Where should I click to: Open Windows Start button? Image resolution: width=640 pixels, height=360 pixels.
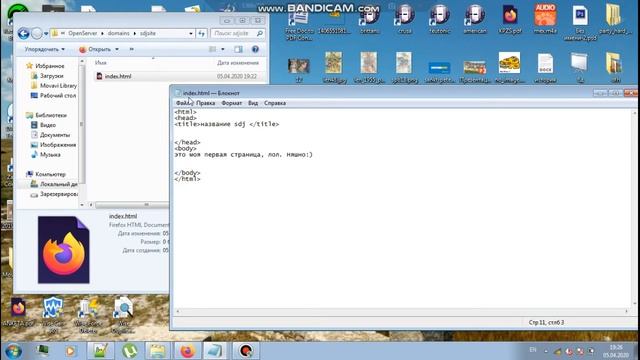click(x=13, y=351)
